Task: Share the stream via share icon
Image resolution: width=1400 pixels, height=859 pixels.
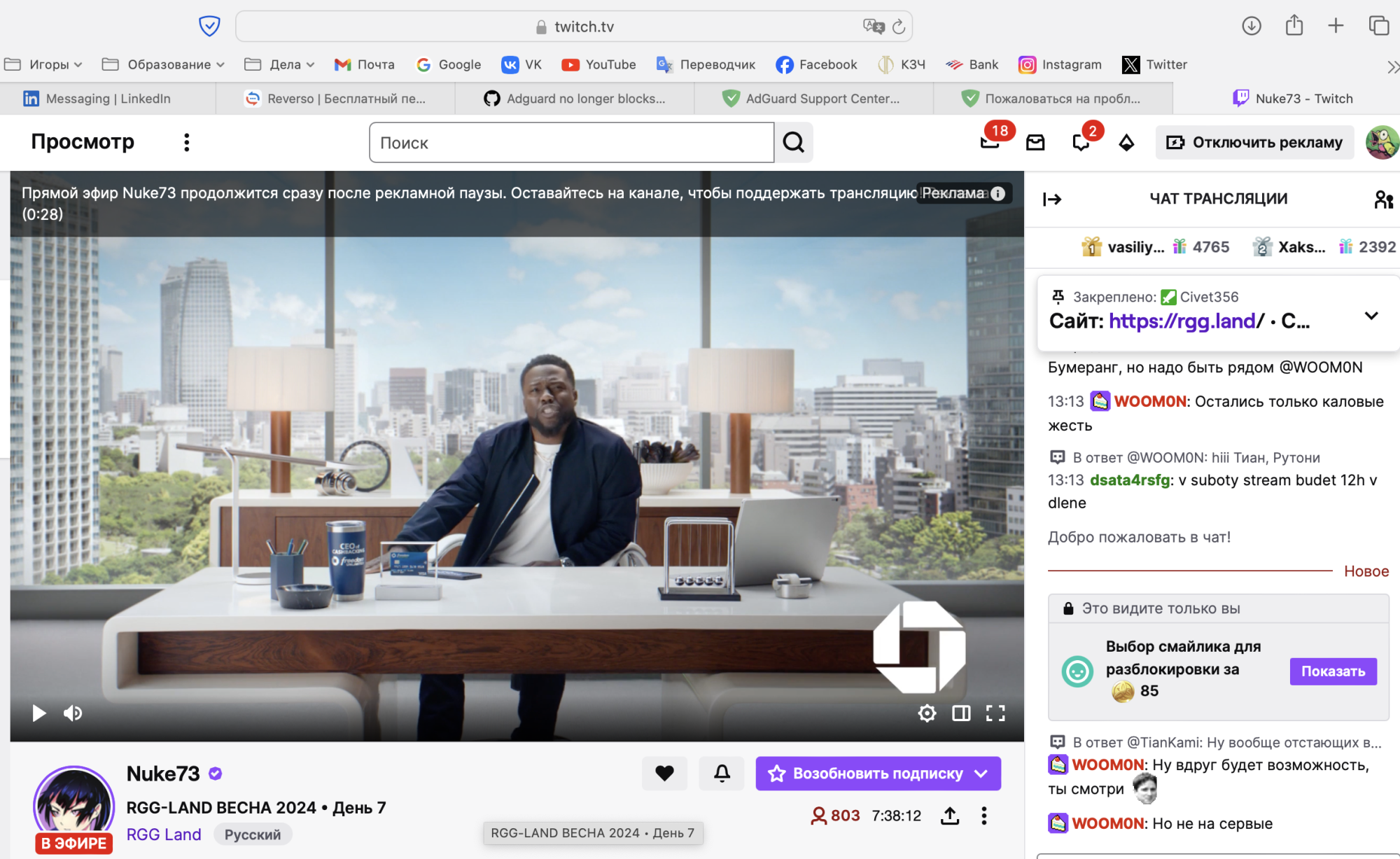Action: coord(950,816)
